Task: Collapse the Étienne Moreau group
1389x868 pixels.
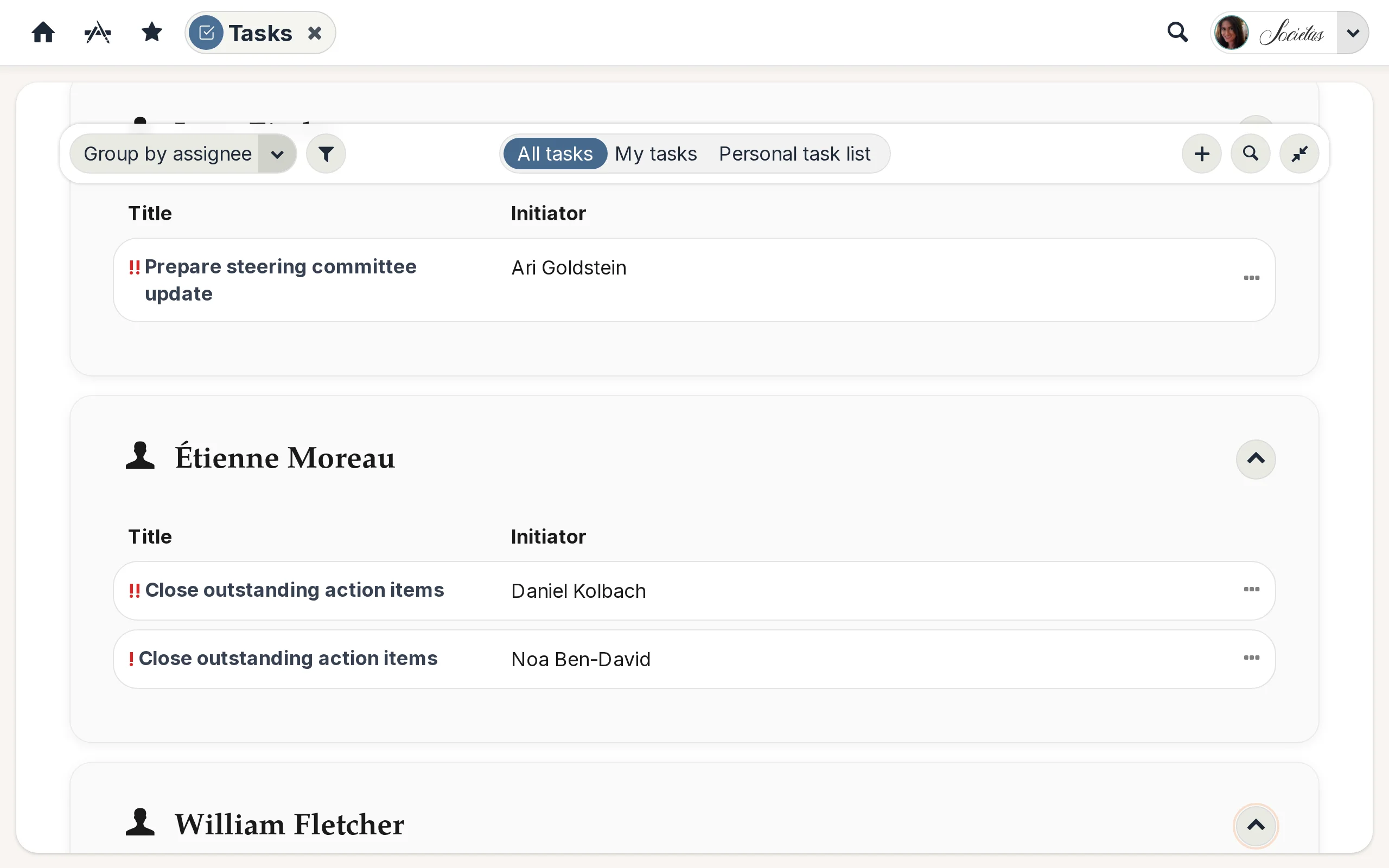Action: click(1256, 459)
